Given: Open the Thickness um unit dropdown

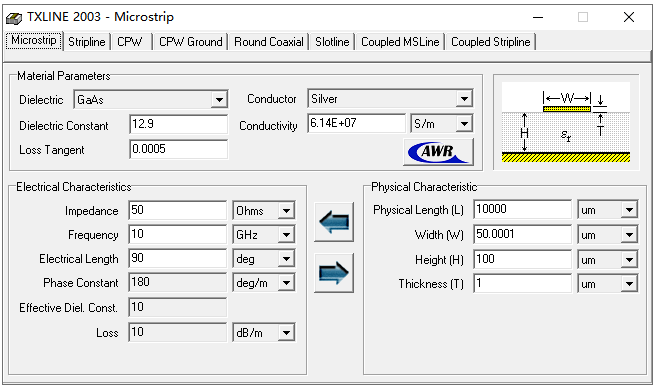Looking at the screenshot, I should coord(629,284).
